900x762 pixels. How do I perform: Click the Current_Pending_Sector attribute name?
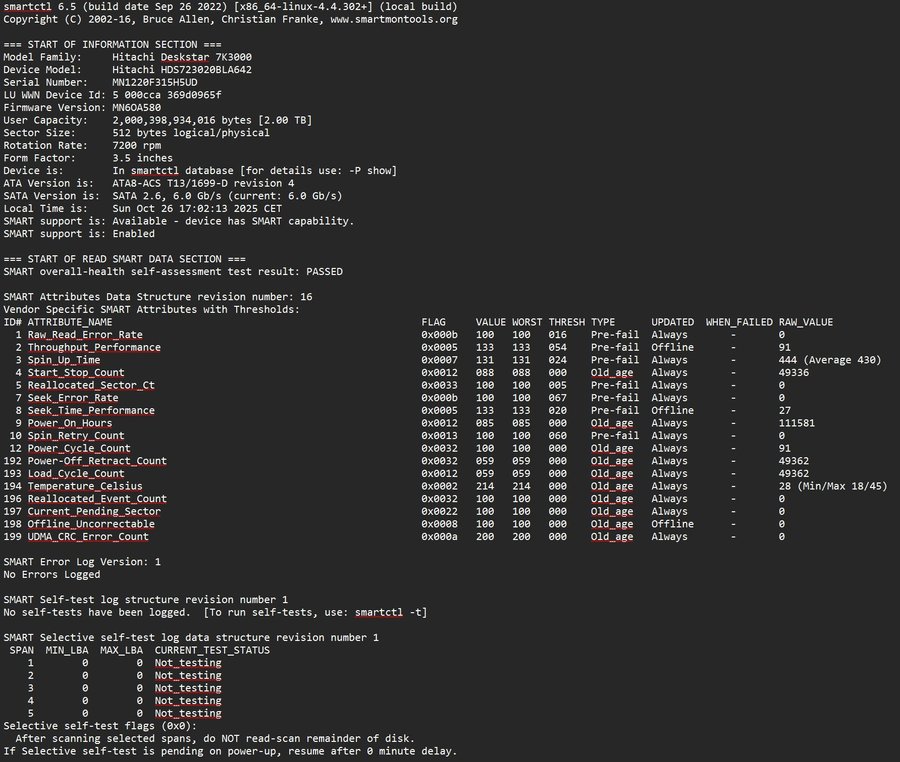93,511
